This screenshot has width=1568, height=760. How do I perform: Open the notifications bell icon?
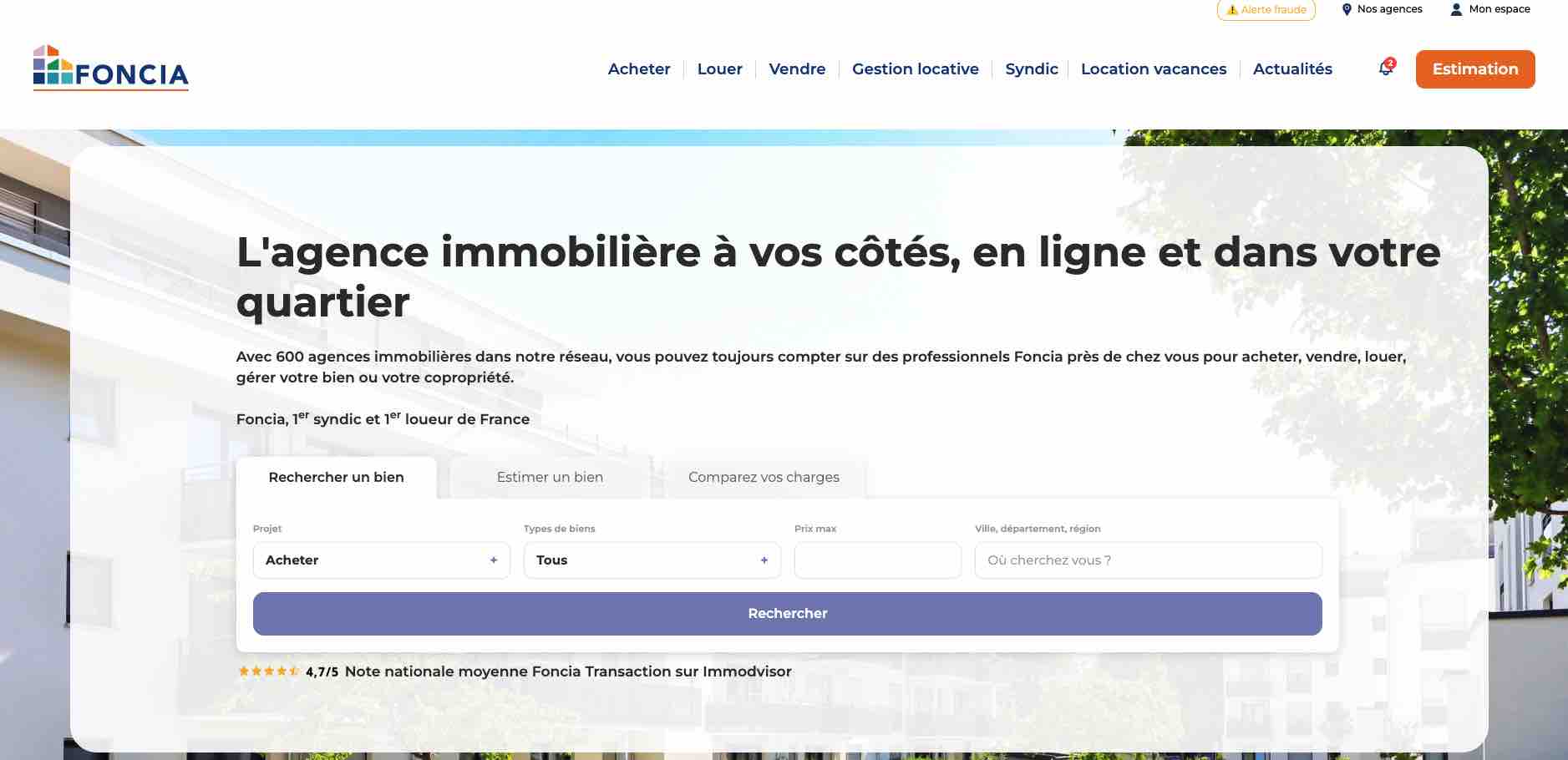coord(1386,68)
